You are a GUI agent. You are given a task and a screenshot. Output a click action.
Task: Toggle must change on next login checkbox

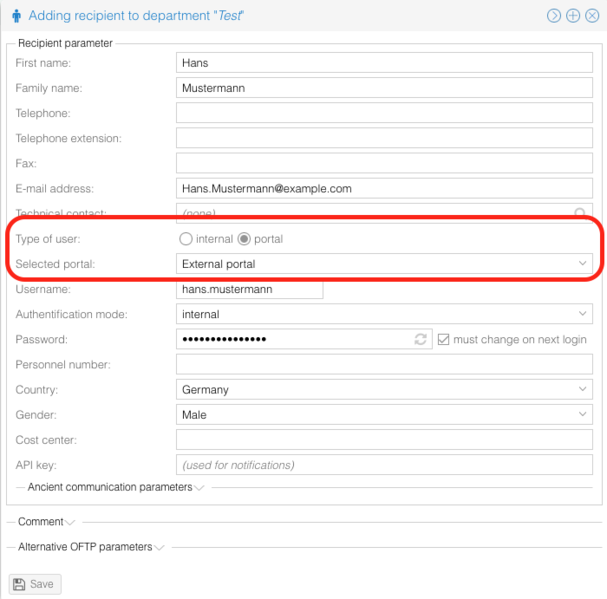(x=444, y=340)
